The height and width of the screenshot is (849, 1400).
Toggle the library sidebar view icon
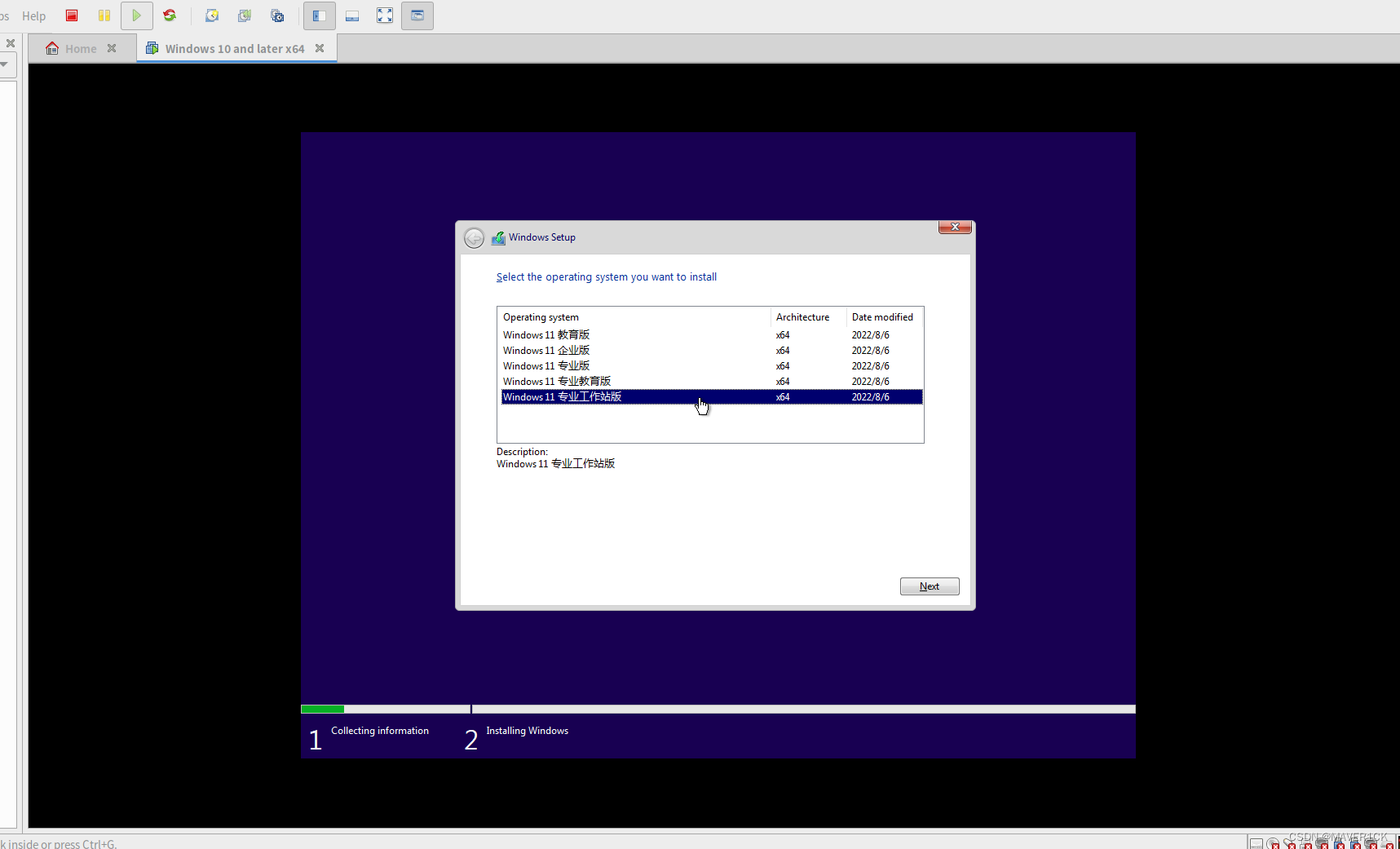pyautogui.click(x=320, y=15)
